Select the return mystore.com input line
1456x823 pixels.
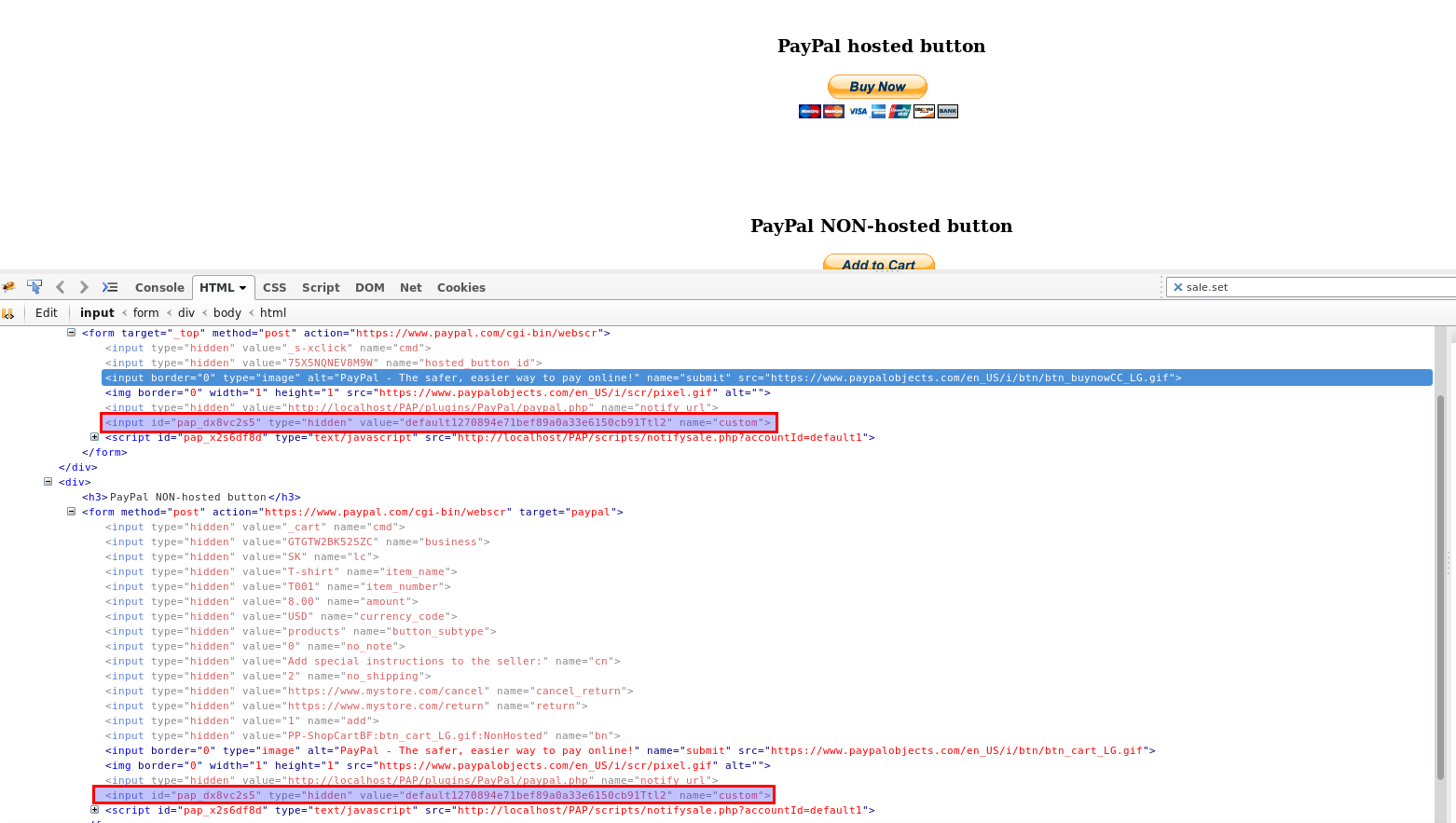coord(346,706)
